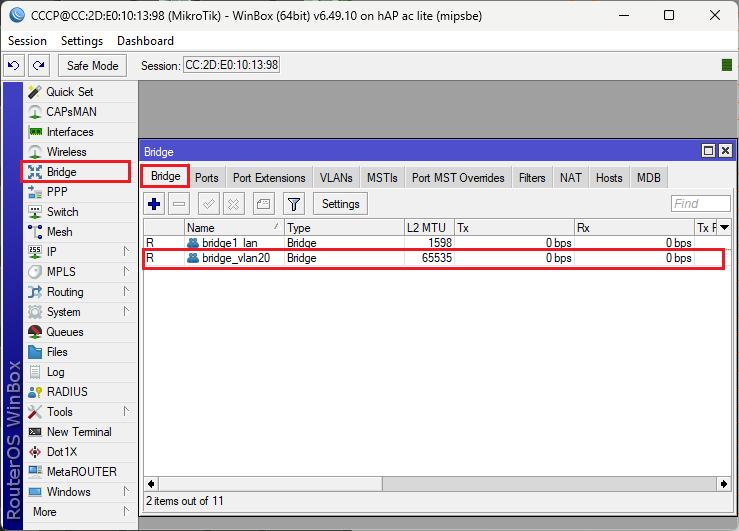Expand More submenu arrow
739x531 pixels.
(126, 511)
